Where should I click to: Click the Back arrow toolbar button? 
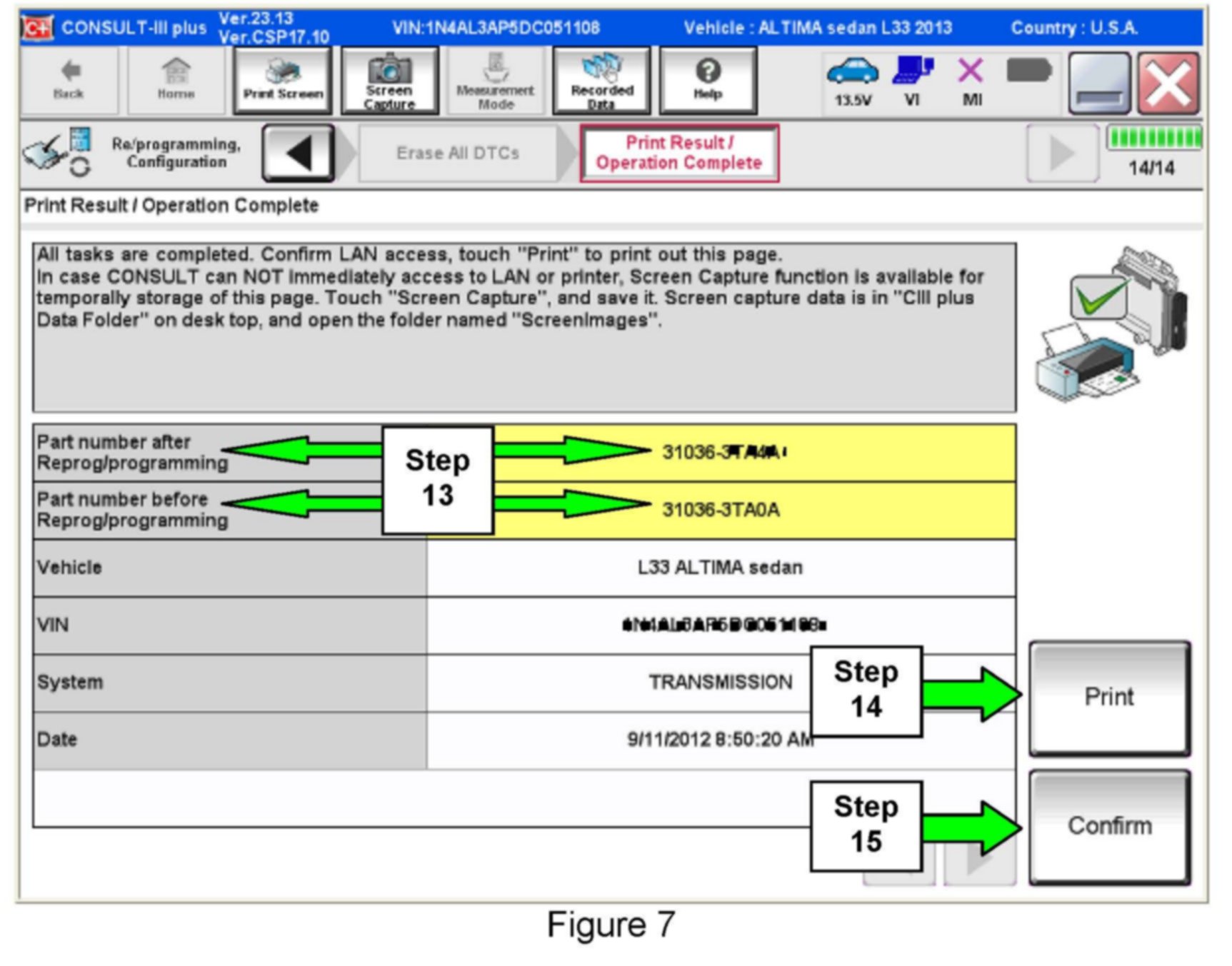[x=69, y=80]
